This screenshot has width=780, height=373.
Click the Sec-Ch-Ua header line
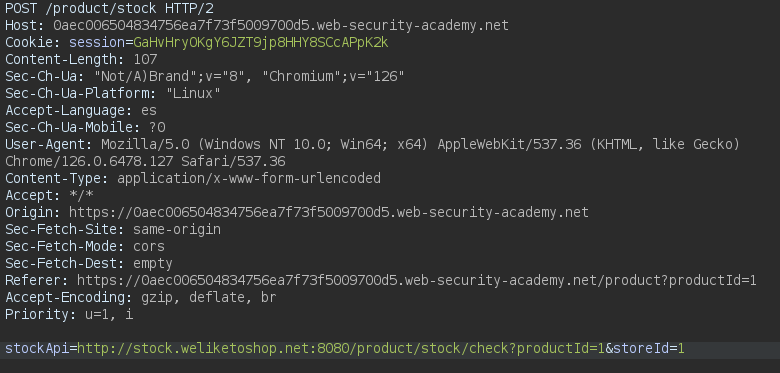click(204, 76)
